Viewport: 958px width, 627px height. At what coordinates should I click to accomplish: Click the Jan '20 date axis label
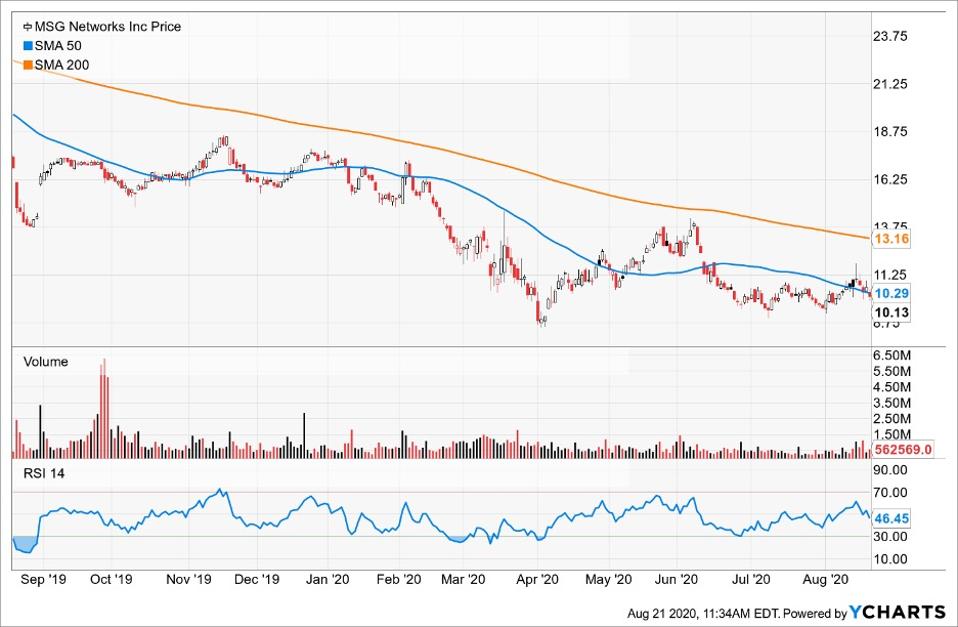327,579
